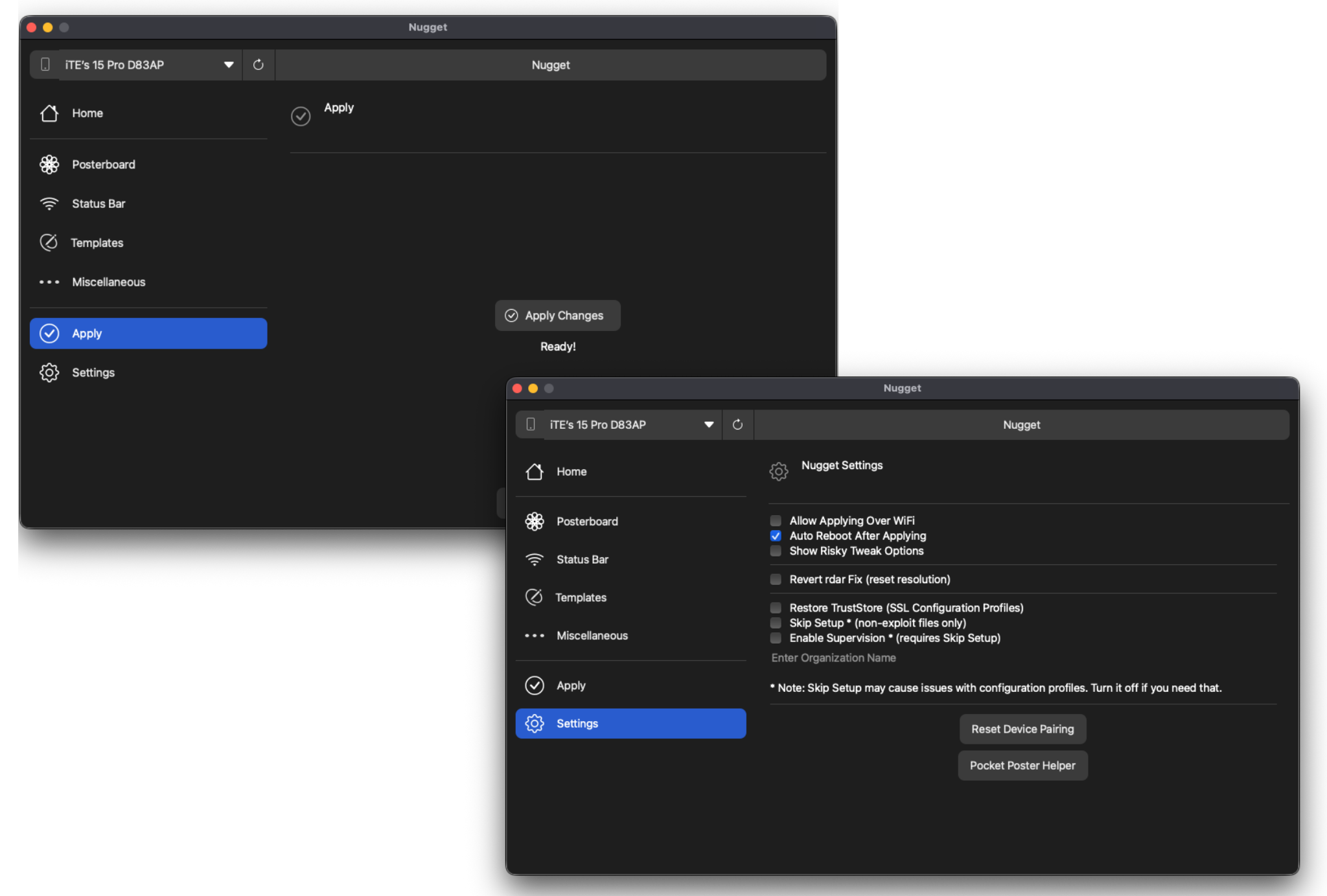Click the Settings gear icon in the back window sidebar
The image size is (1327, 896).
[49, 373]
